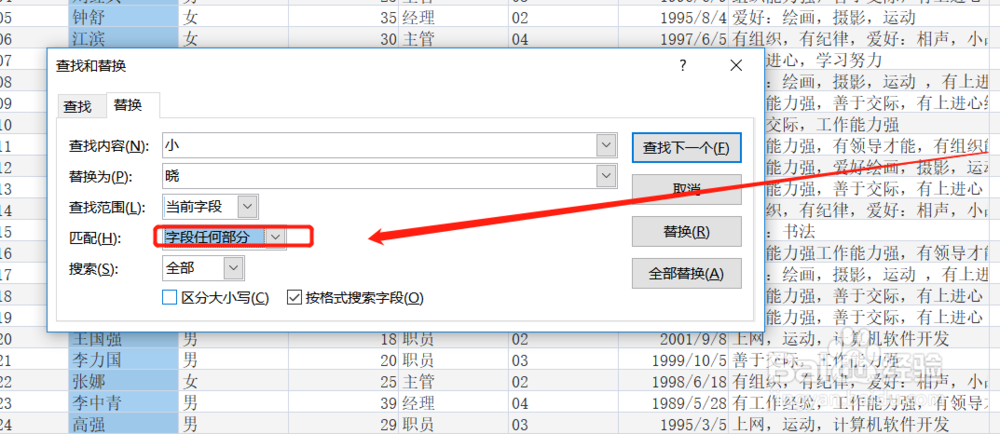
Task: Select the name cell 高强
Action: click(x=124, y=424)
